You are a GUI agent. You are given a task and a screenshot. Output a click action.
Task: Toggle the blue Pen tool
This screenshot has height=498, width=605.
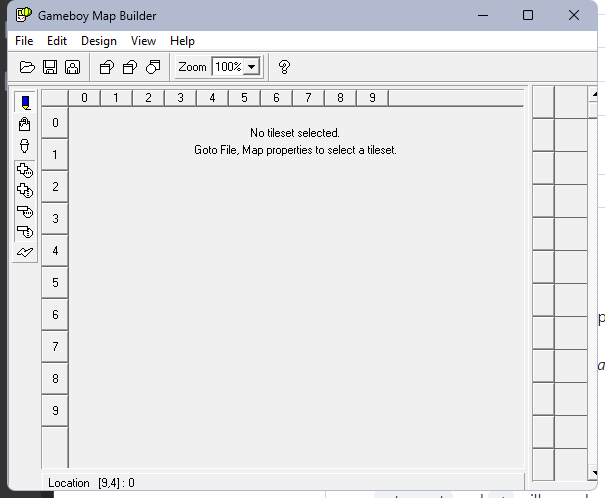pyautogui.click(x=25, y=102)
